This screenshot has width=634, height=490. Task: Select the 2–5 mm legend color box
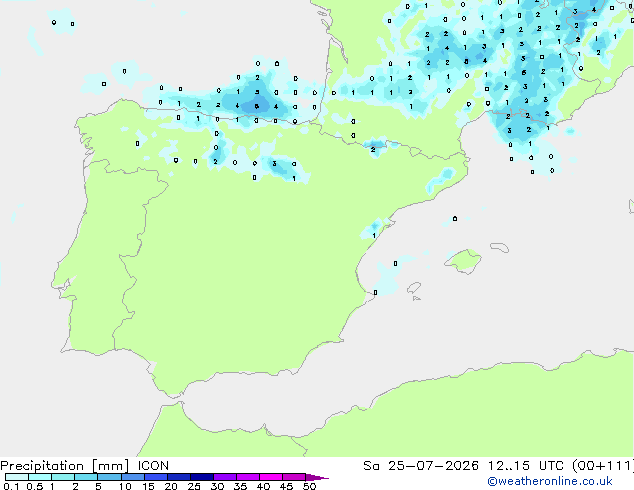coord(86,477)
